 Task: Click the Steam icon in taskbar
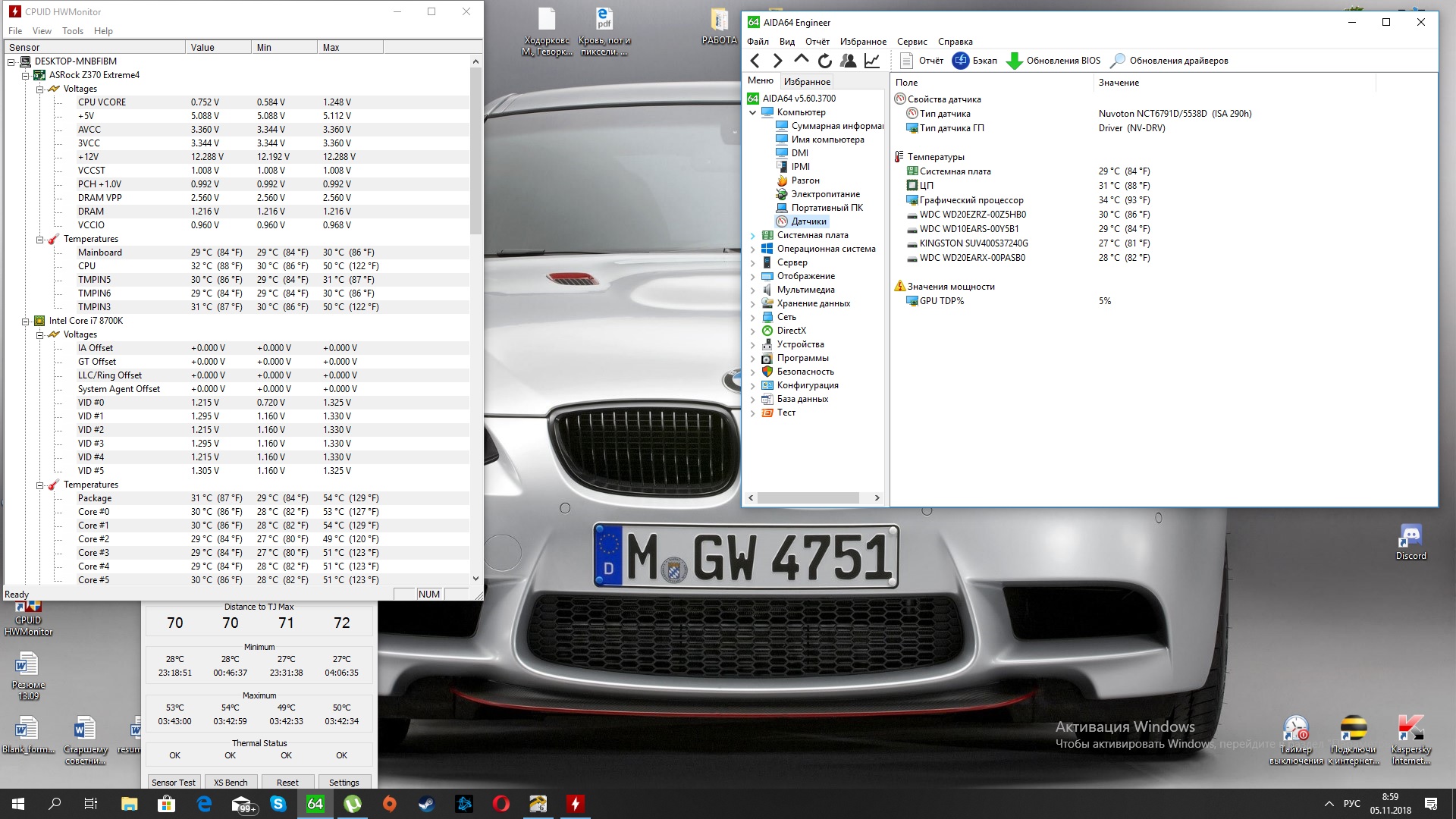(x=427, y=804)
